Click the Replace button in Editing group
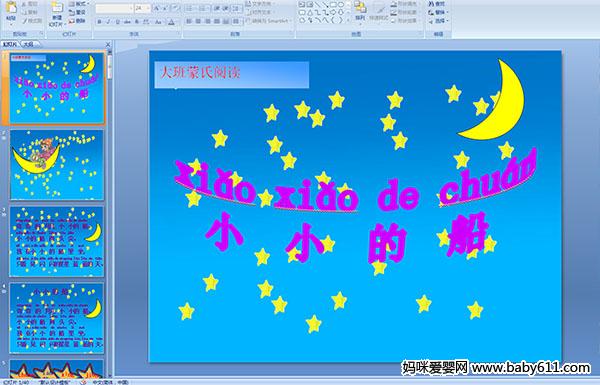The width and height of the screenshot is (600, 385). [x=437, y=12]
